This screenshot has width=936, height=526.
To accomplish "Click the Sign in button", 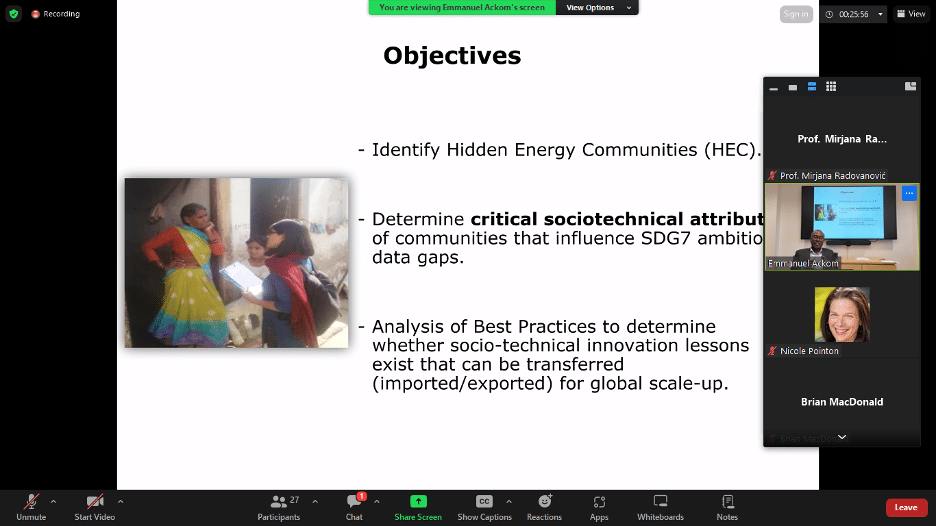I will (796, 14).
